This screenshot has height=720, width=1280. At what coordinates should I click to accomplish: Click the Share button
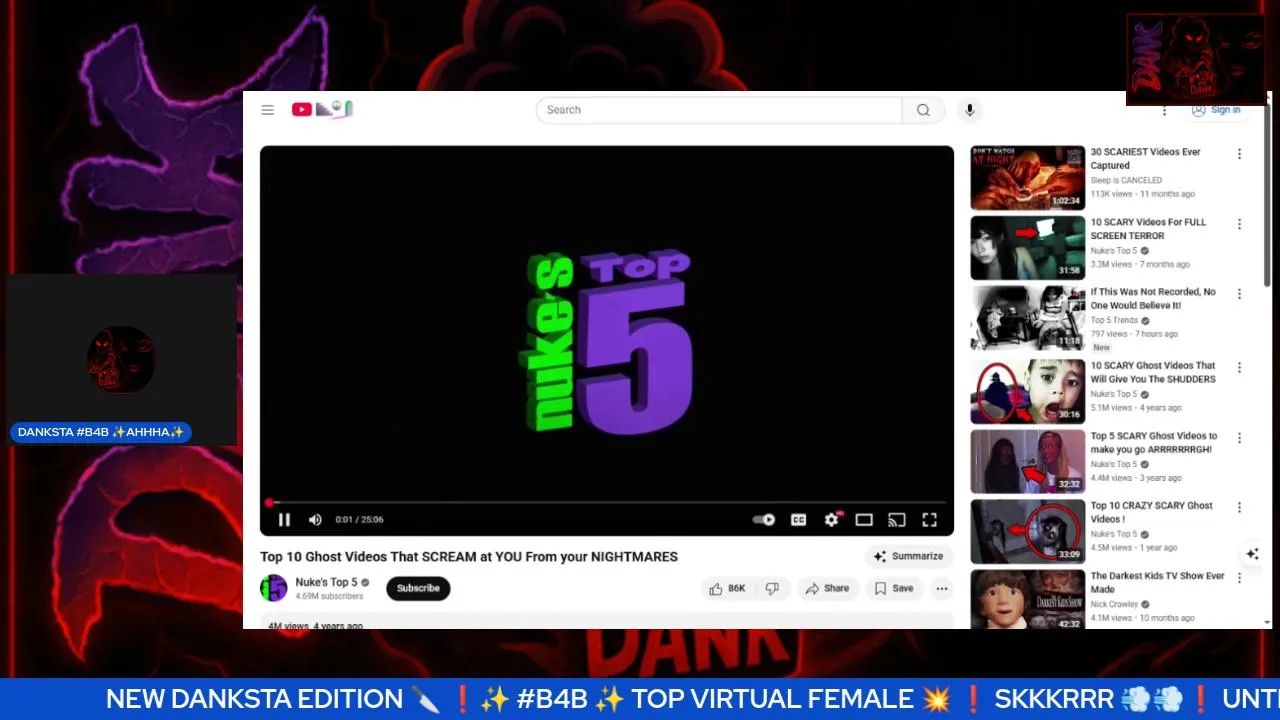[827, 589]
